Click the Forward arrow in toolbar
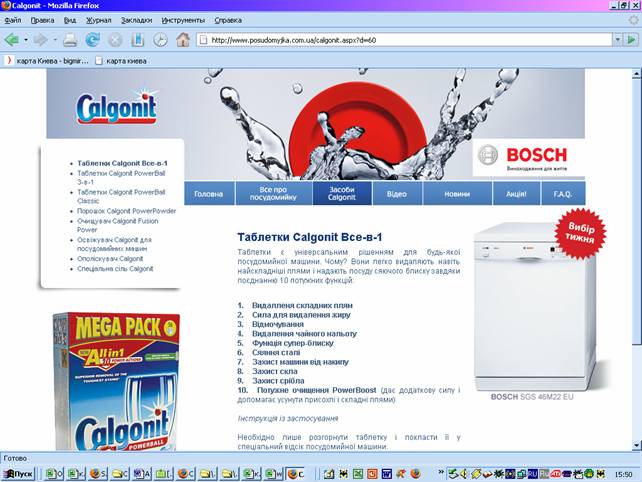The height and width of the screenshot is (482, 642). tap(40, 40)
